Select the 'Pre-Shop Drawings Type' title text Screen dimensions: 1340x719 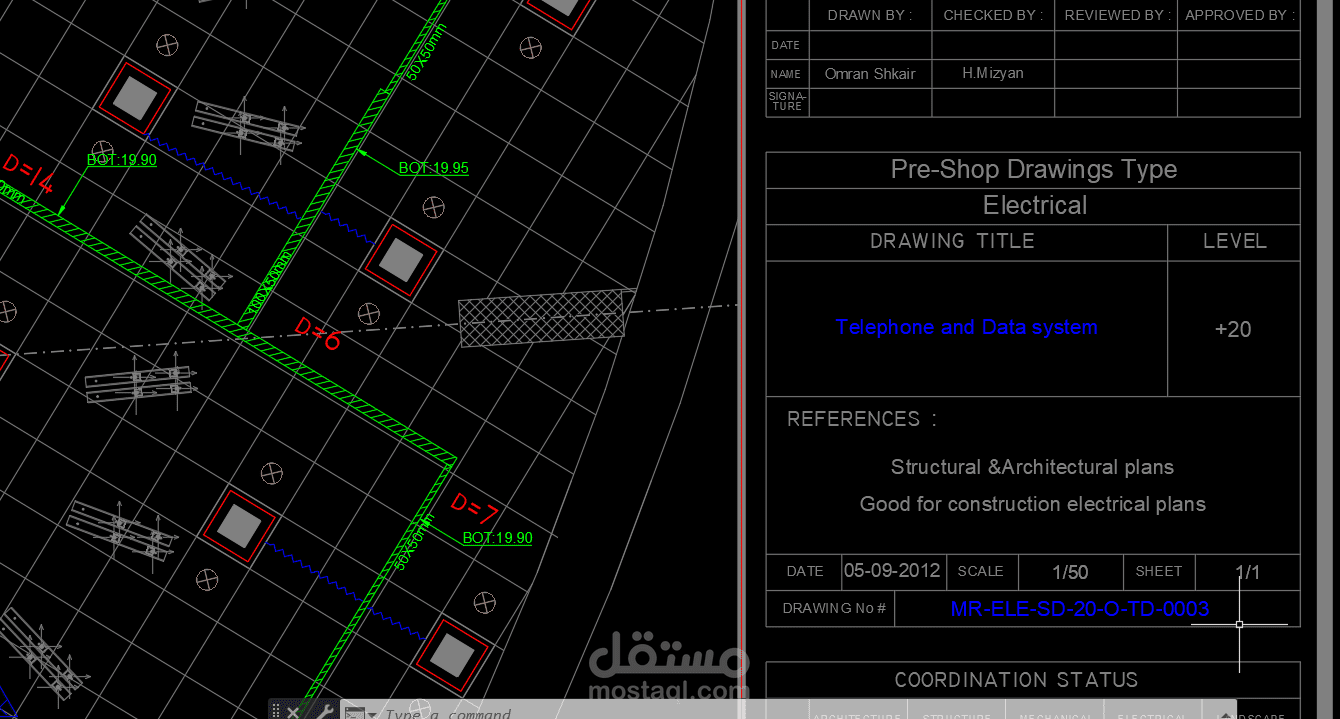(1033, 169)
